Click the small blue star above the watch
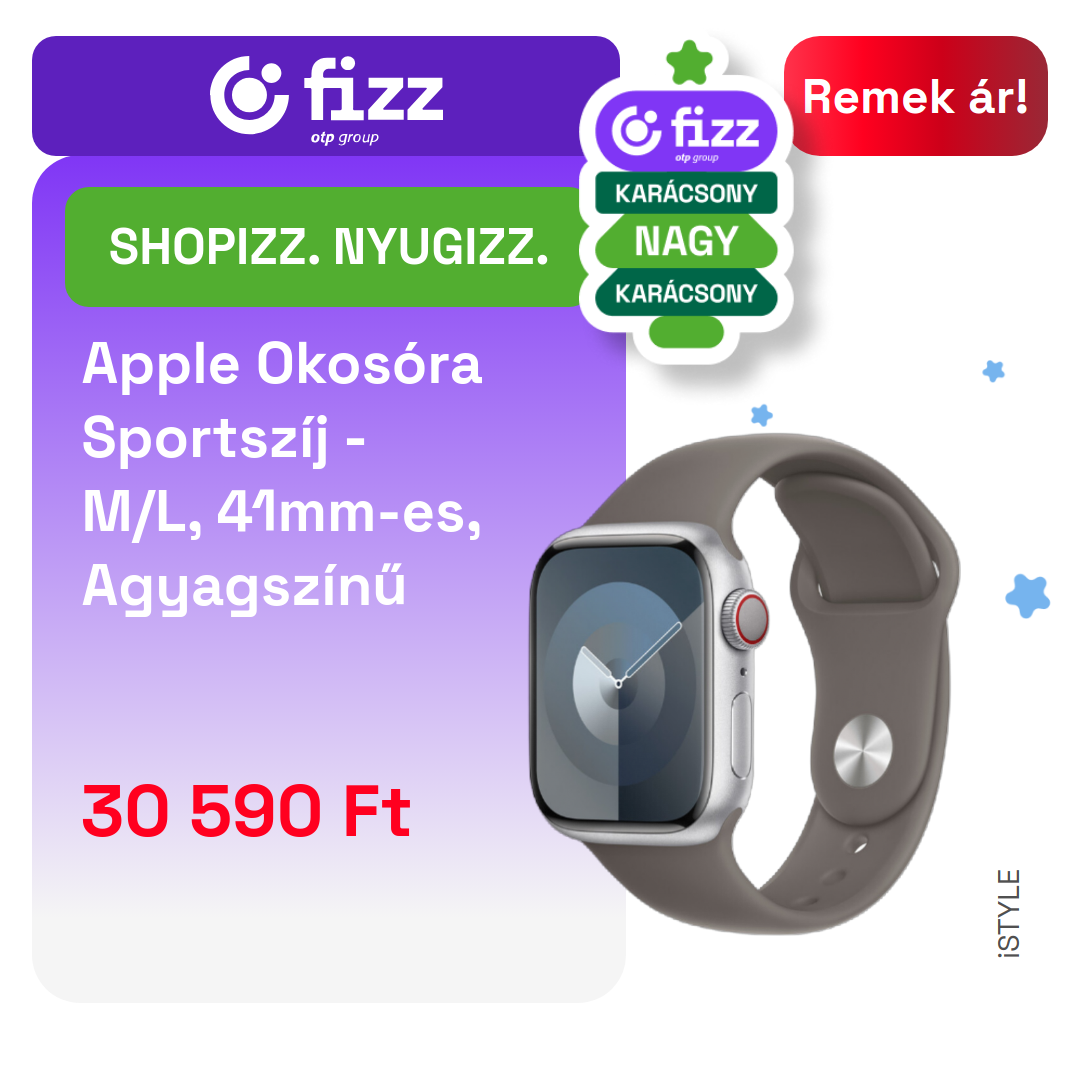The image size is (1080, 1080). pos(761,415)
